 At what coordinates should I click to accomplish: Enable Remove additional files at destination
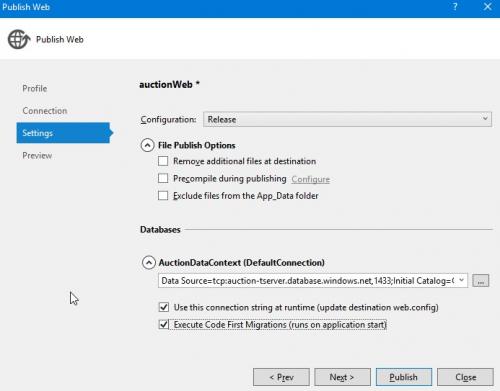click(163, 161)
